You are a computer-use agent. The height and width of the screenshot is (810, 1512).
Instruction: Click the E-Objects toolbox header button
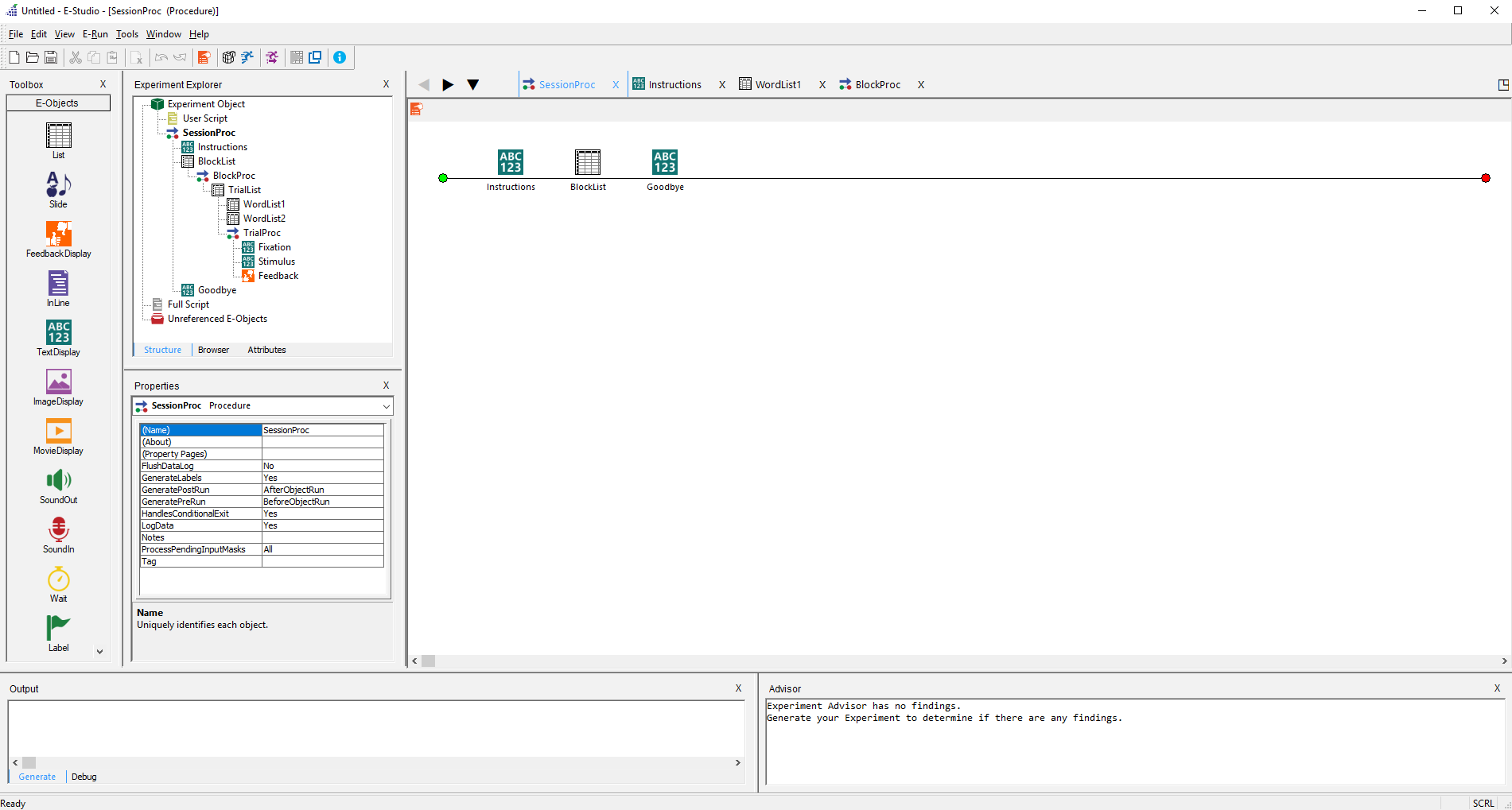[x=58, y=103]
